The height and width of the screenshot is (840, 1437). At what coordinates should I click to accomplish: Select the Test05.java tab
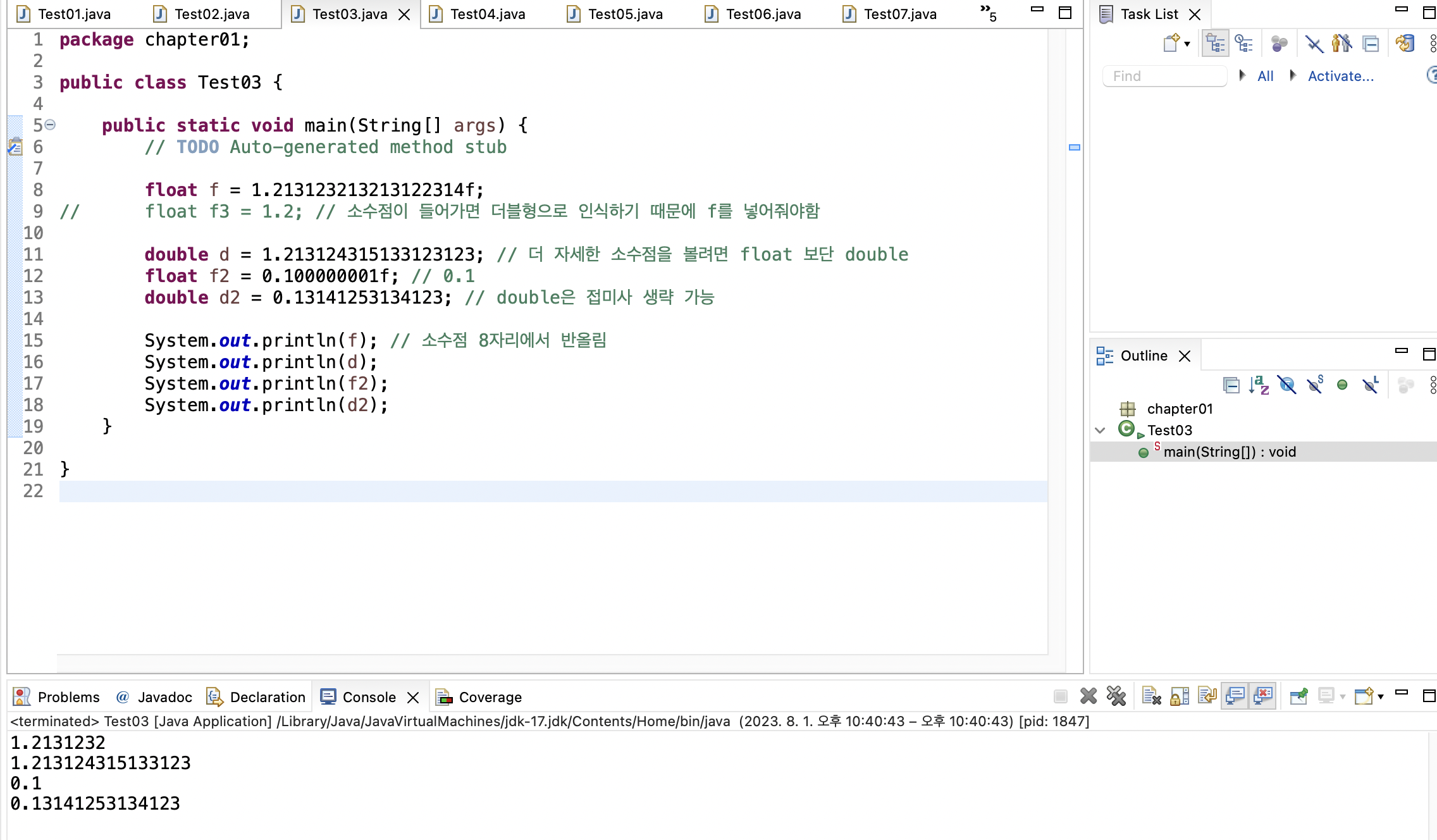click(x=625, y=14)
